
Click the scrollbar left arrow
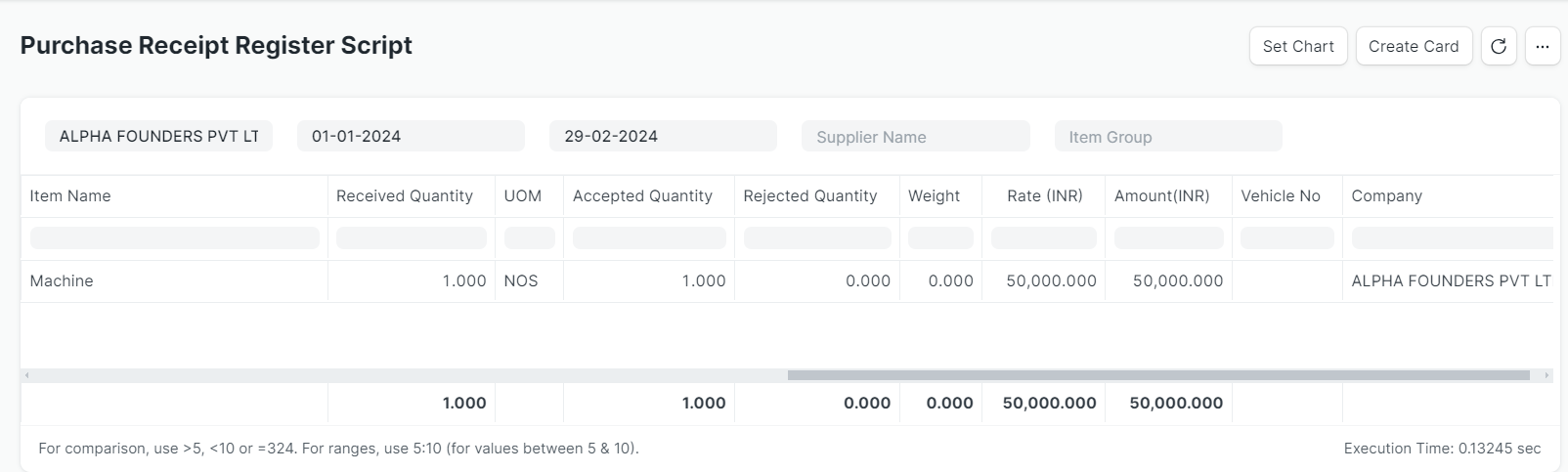tap(26, 375)
